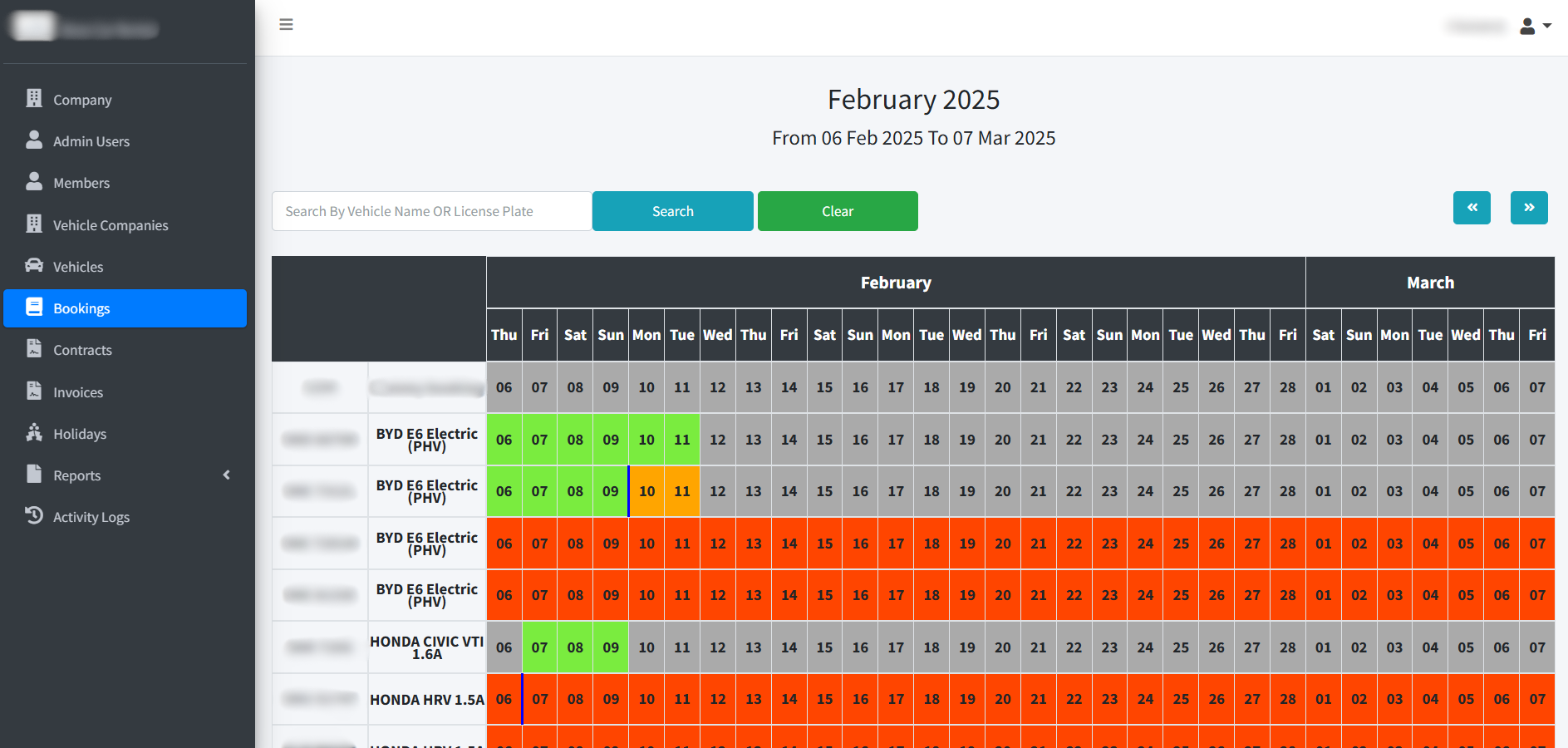1568x748 pixels.
Task: Open the Company building icon
Action: tap(34, 98)
